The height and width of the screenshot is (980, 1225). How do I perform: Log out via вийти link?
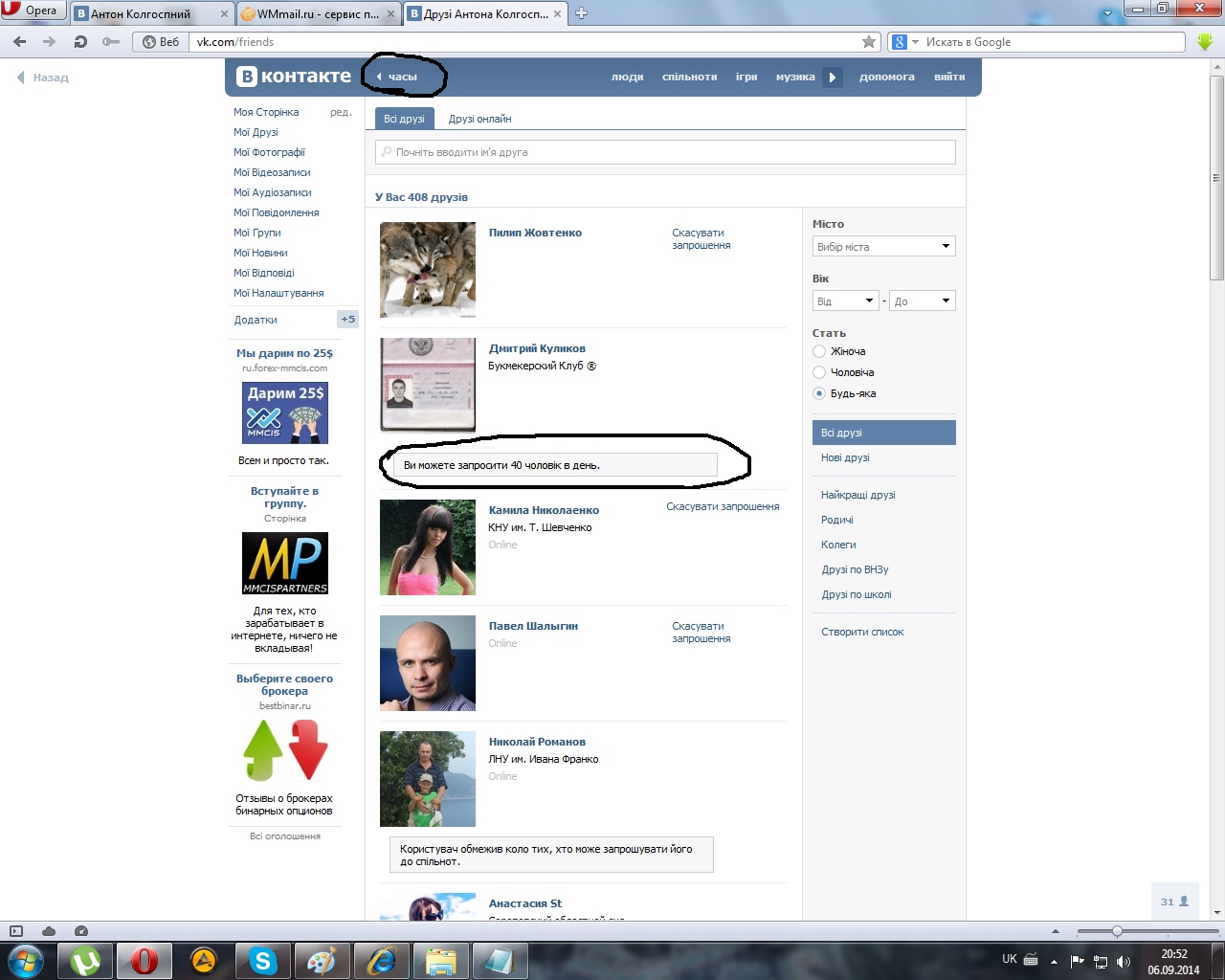pos(949,77)
